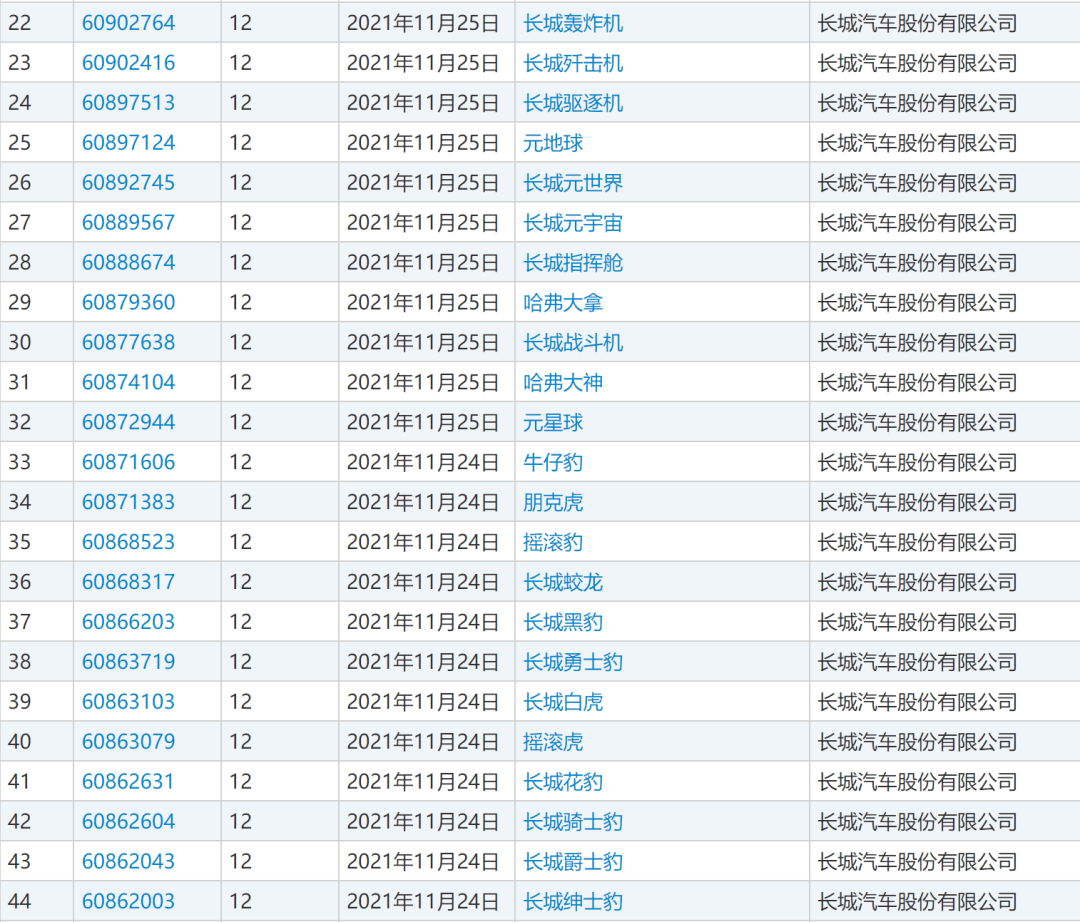This screenshot has width=1080, height=922.
Task: Follow the link for number 60868317
Action: click(x=128, y=582)
